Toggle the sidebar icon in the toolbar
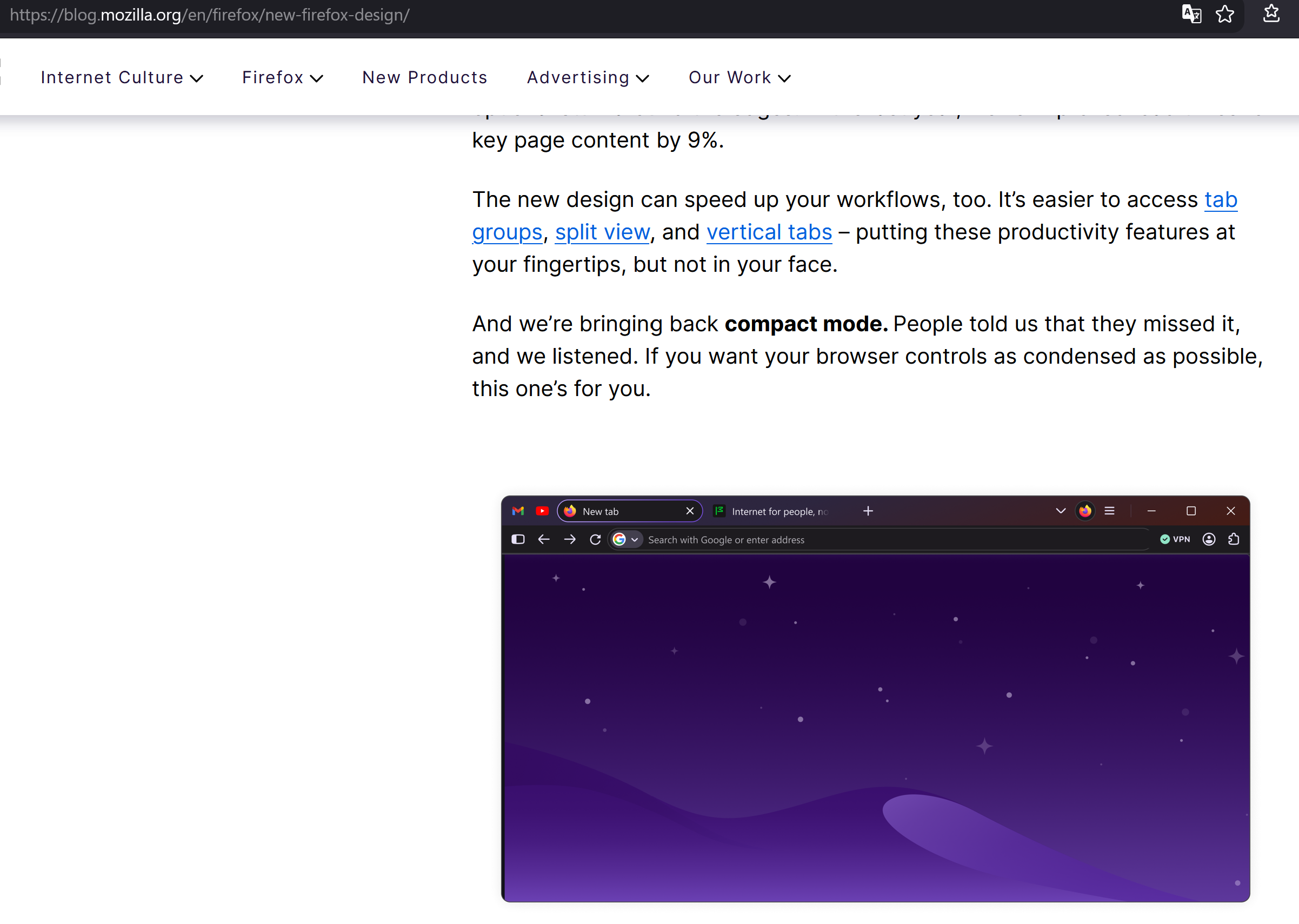The width and height of the screenshot is (1299, 924). 518,539
